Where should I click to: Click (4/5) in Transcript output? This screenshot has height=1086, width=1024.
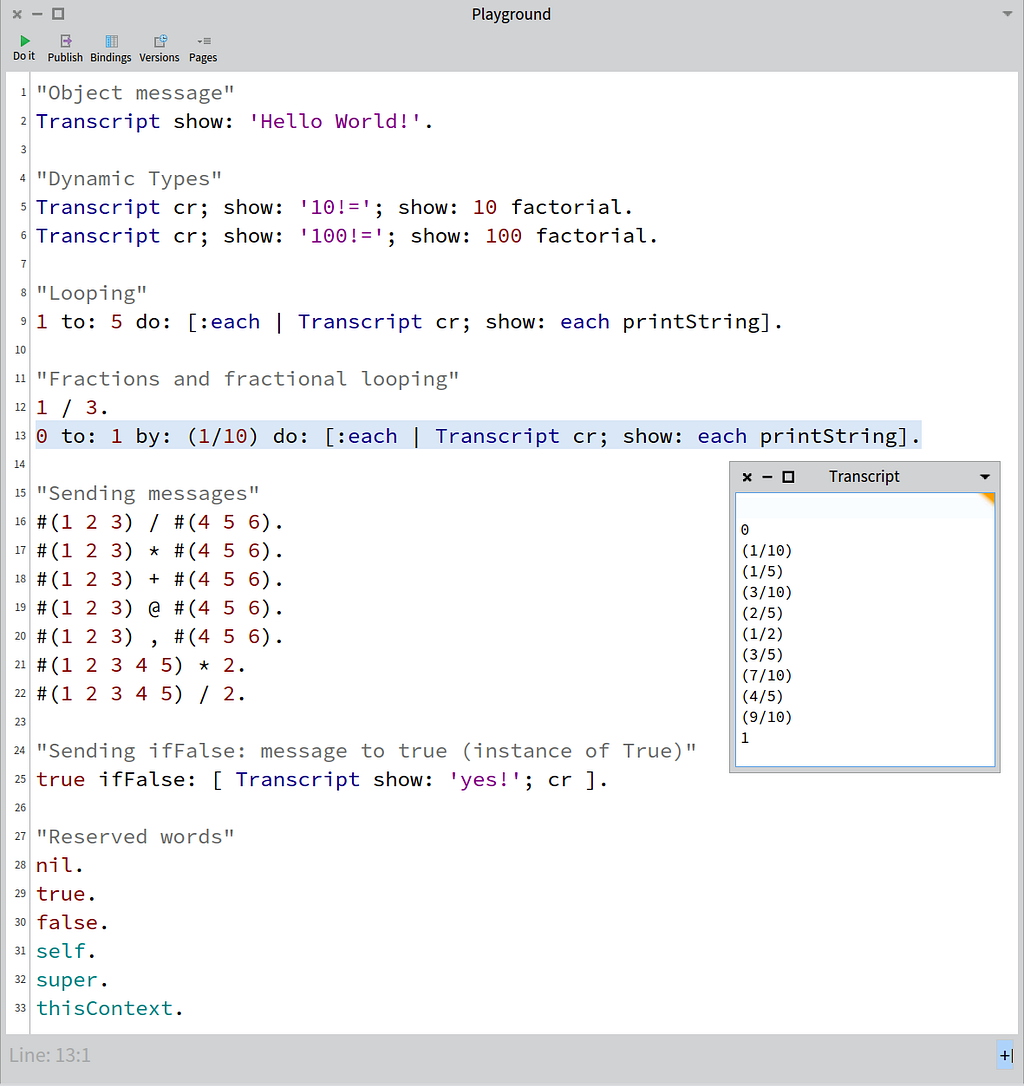[x=762, y=696]
